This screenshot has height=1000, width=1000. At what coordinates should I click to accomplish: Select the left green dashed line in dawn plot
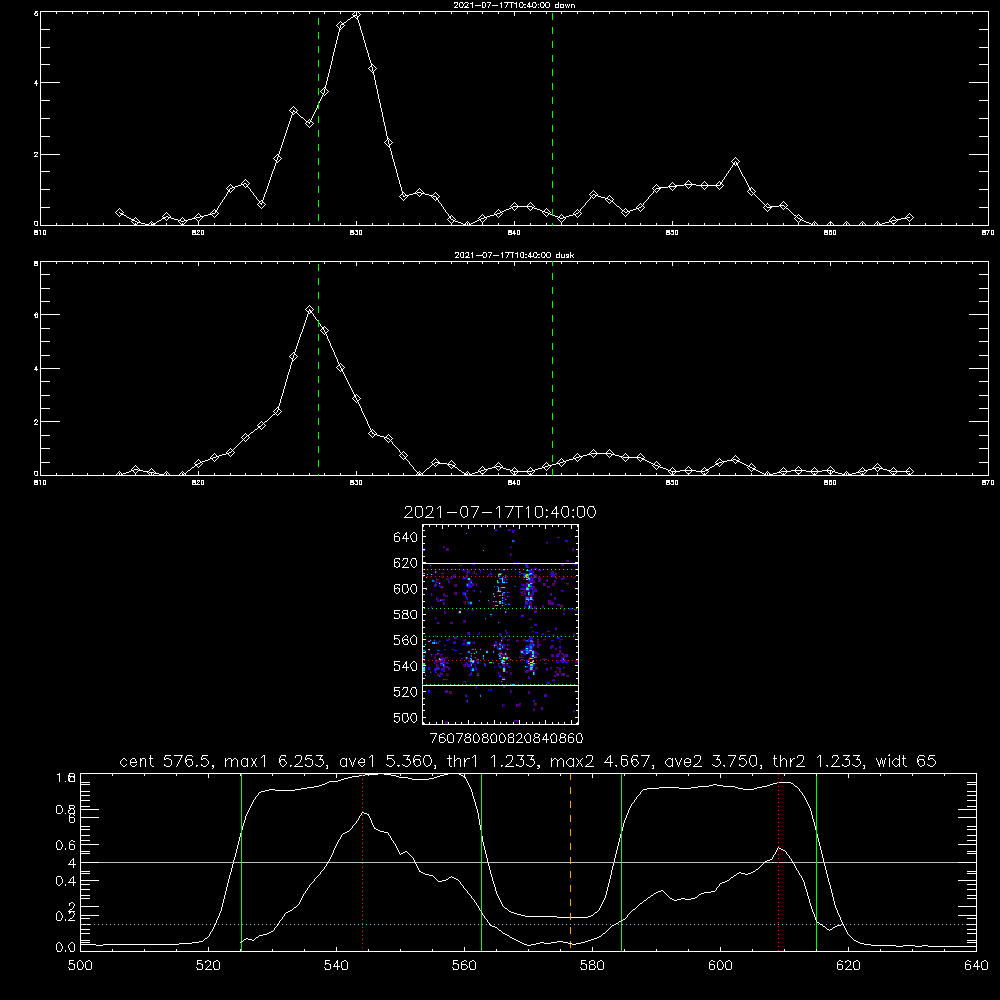coord(318,119)
